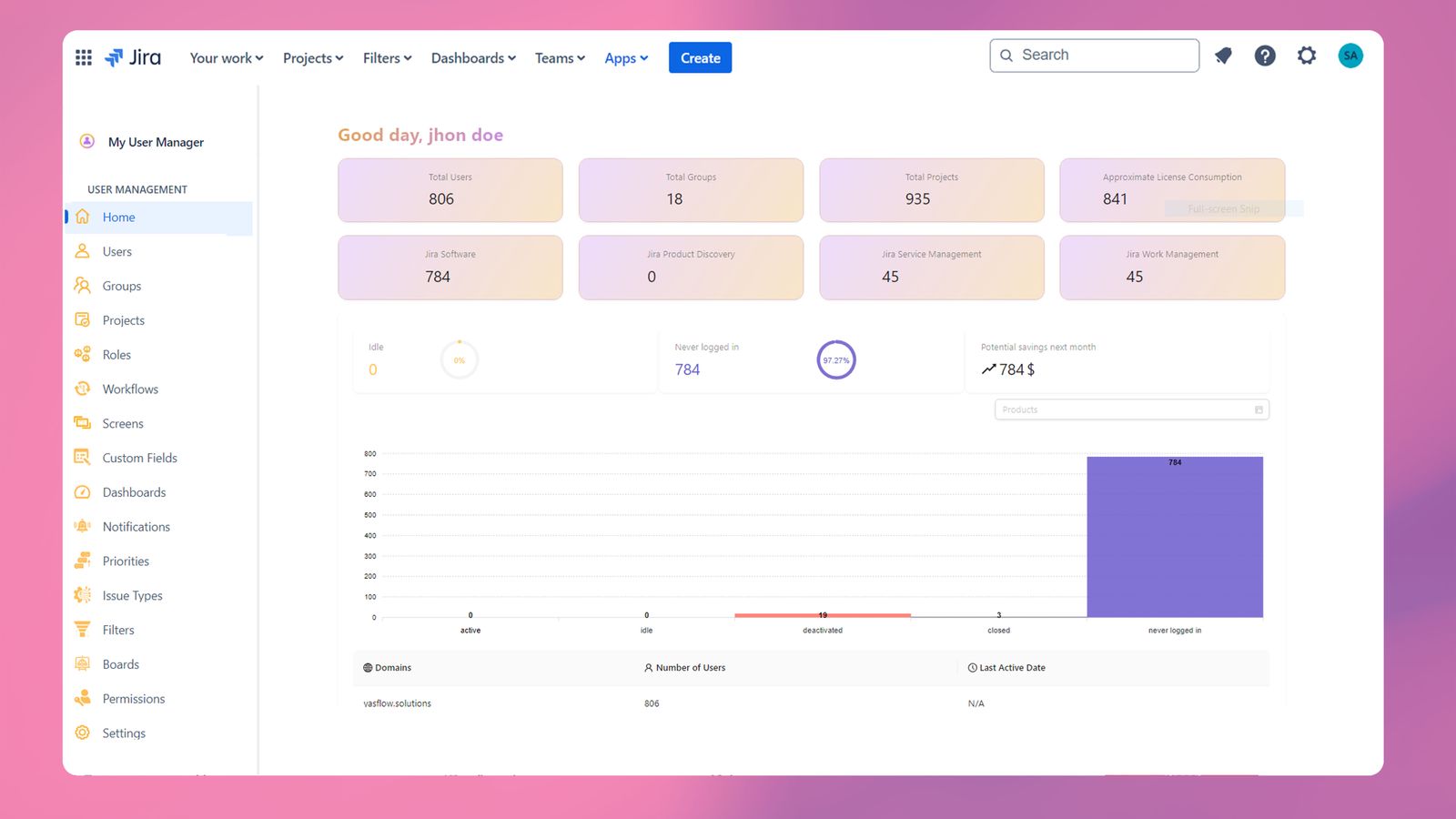Click the never logged in purple bar

pos(1175,537)
